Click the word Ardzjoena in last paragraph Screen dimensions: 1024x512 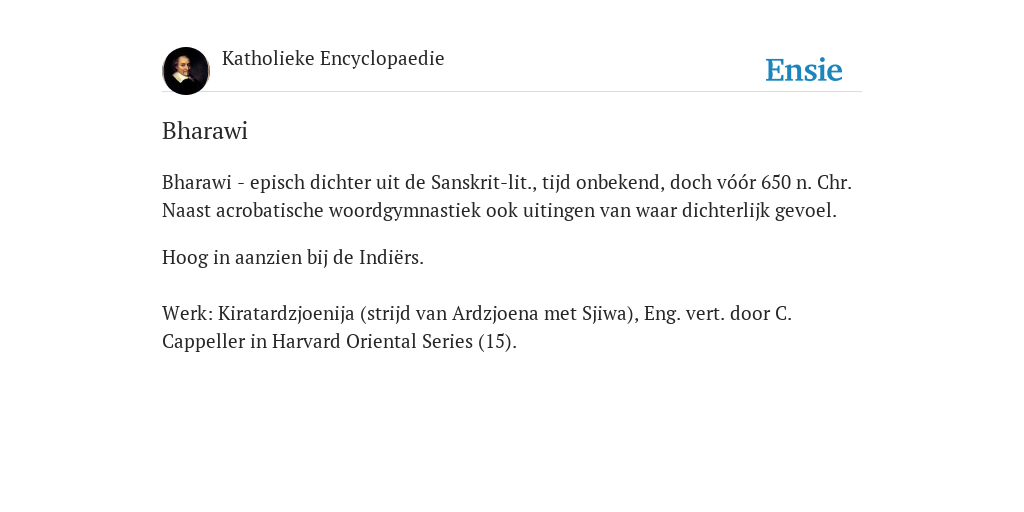pyautogui.click(x=495, y=313)
